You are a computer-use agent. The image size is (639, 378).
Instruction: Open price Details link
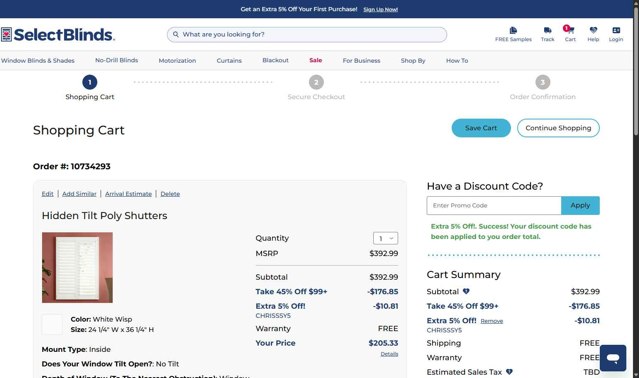click(389, 354)
